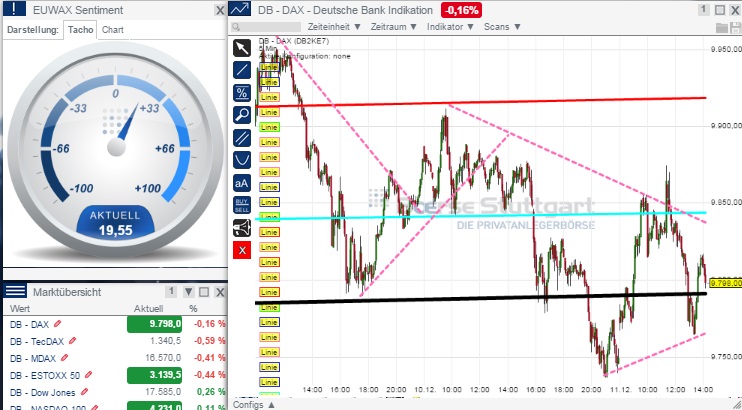Open the Zeiteinheit dropdown
Viewport: 742px width, 410px height.
click(334, 27)
